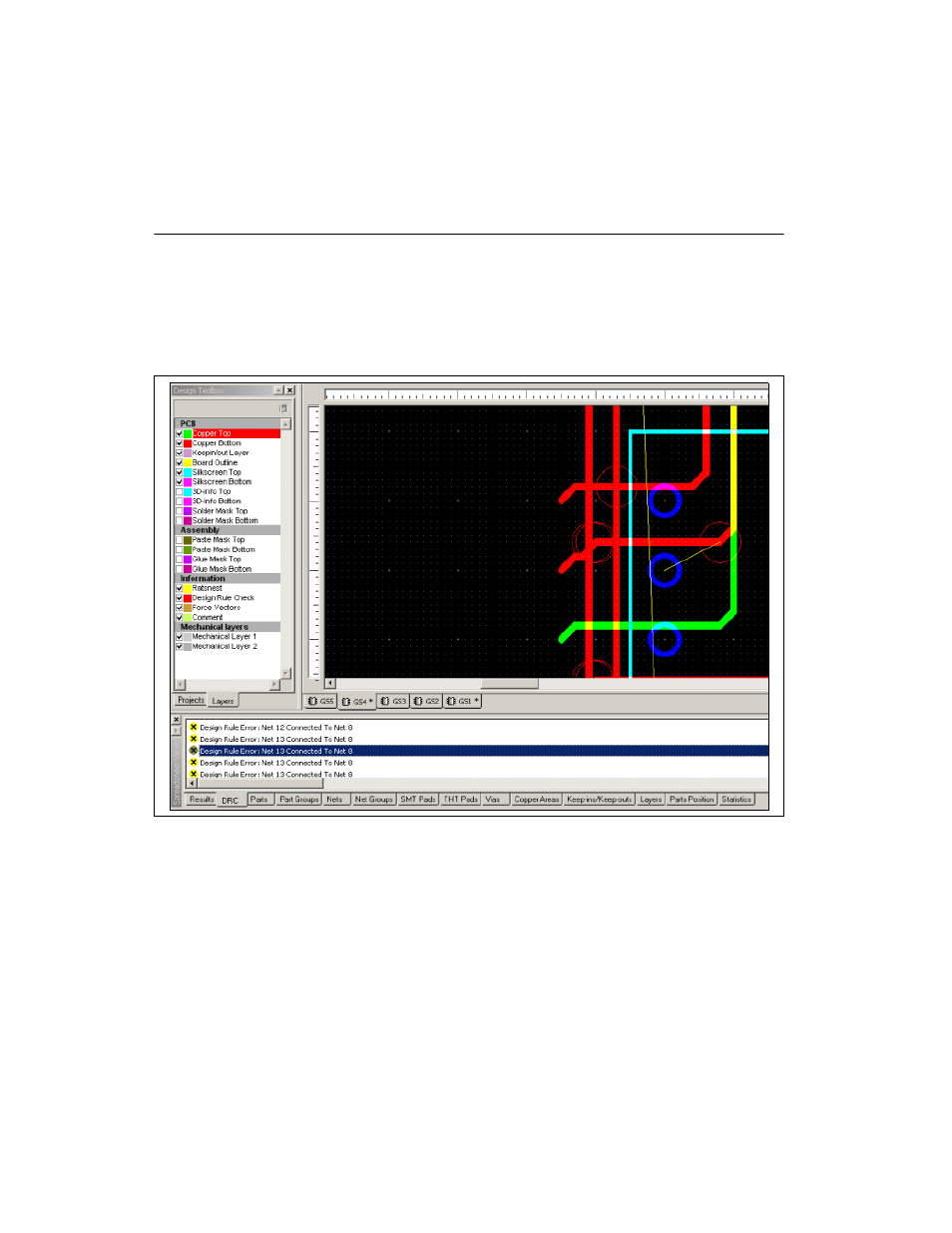Uncheck the Copper Bottom layer

click(180, 443)
